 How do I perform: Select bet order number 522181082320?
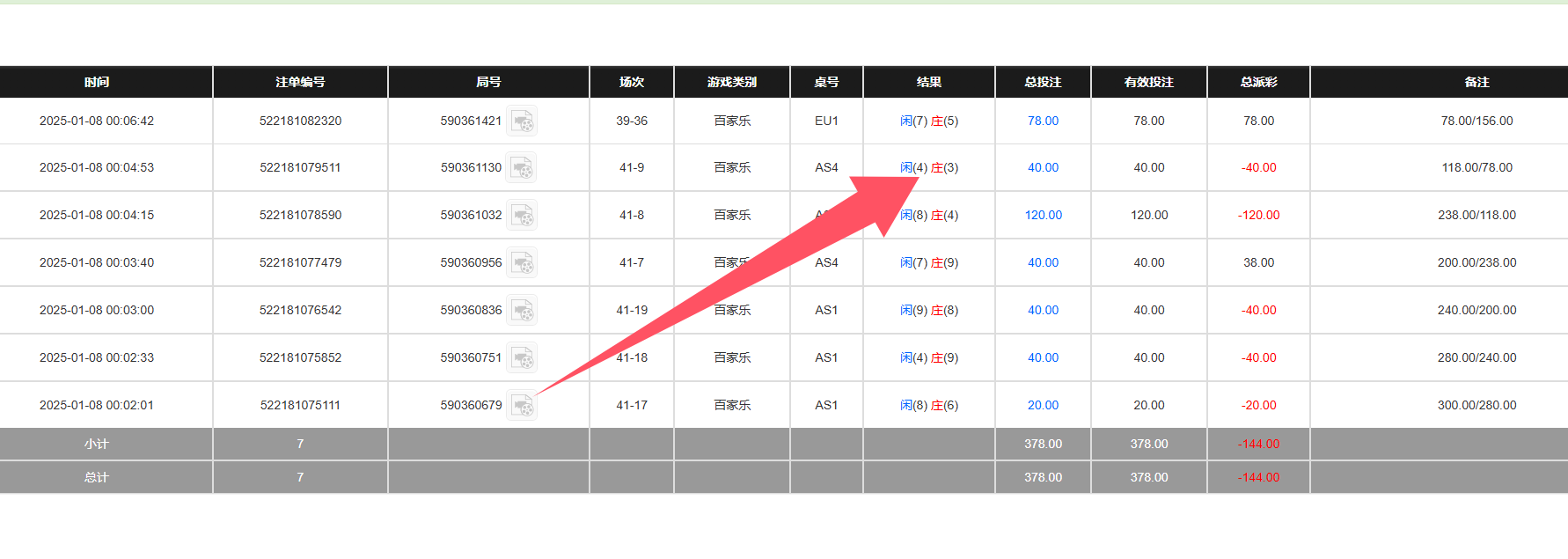[300, 121]
